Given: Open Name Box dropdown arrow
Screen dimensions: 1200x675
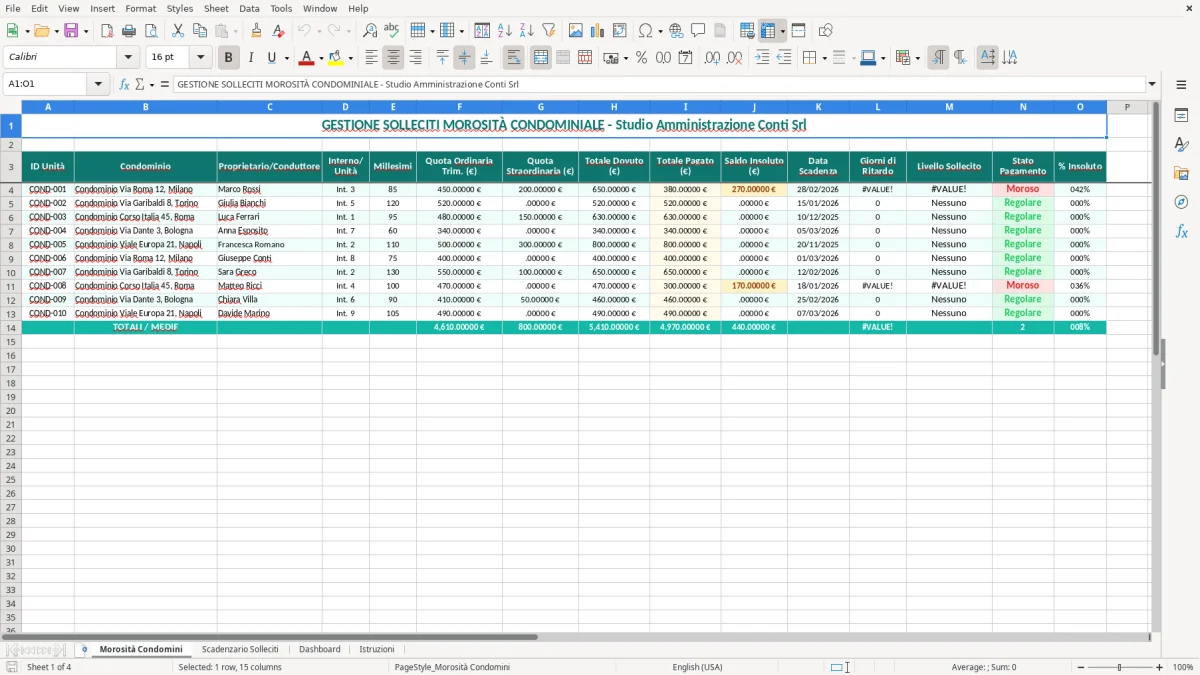Looking at the screenshot, I should click(98, 85).
